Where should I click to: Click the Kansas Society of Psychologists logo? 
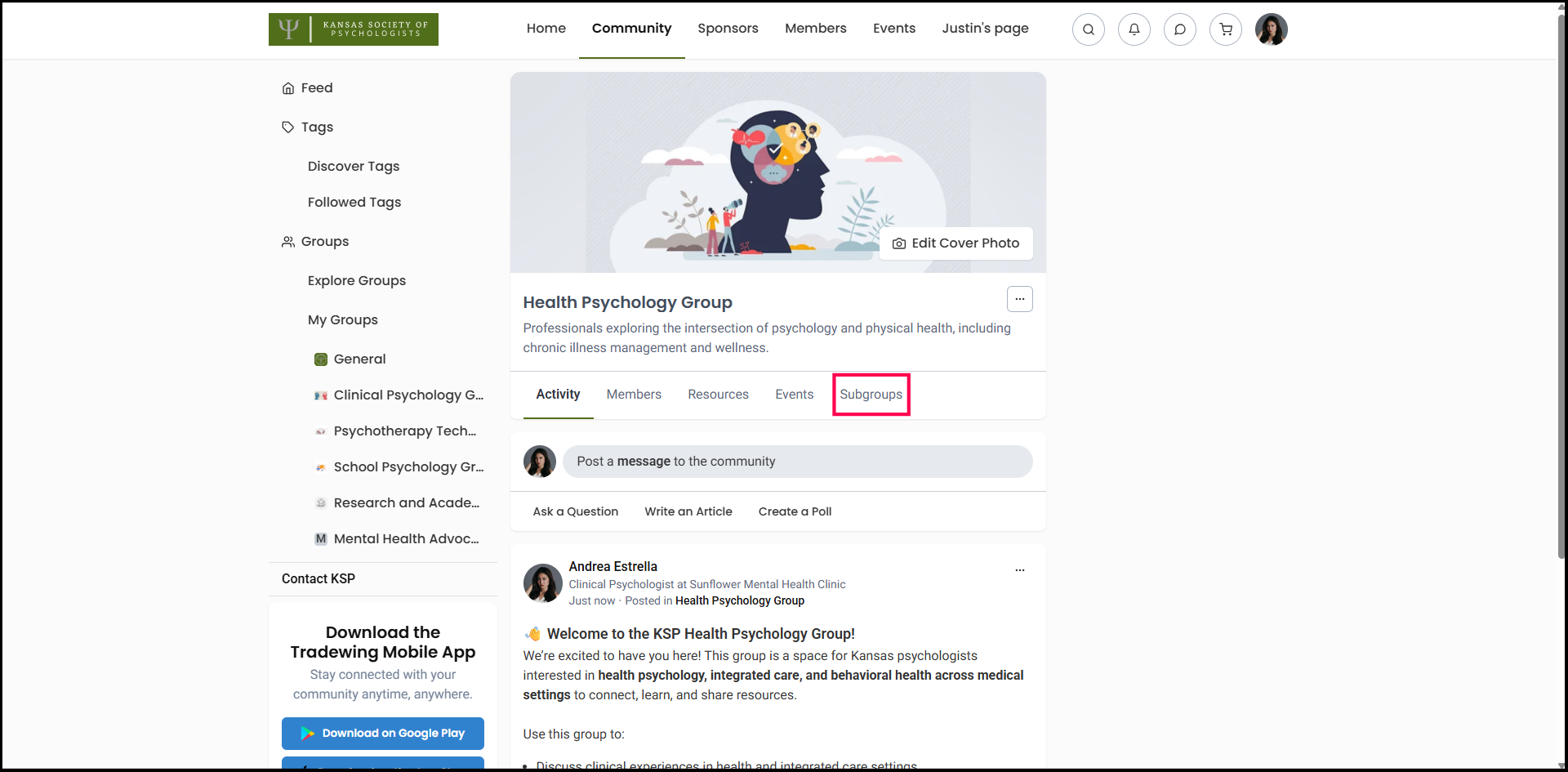click(x=353, y=29)
